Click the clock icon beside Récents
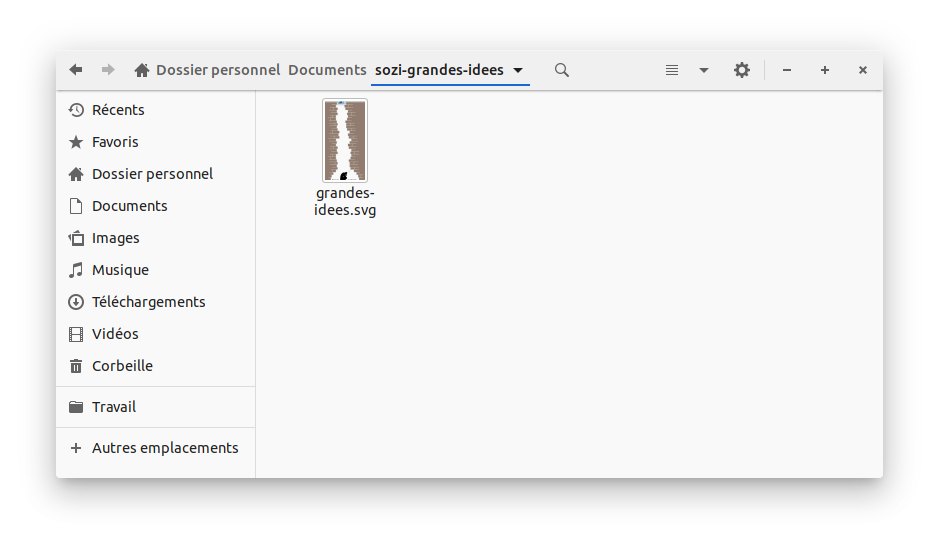Image resolution: width=939 pixels, height=540 pixels. pyautogui.click(x=76, y=110)
